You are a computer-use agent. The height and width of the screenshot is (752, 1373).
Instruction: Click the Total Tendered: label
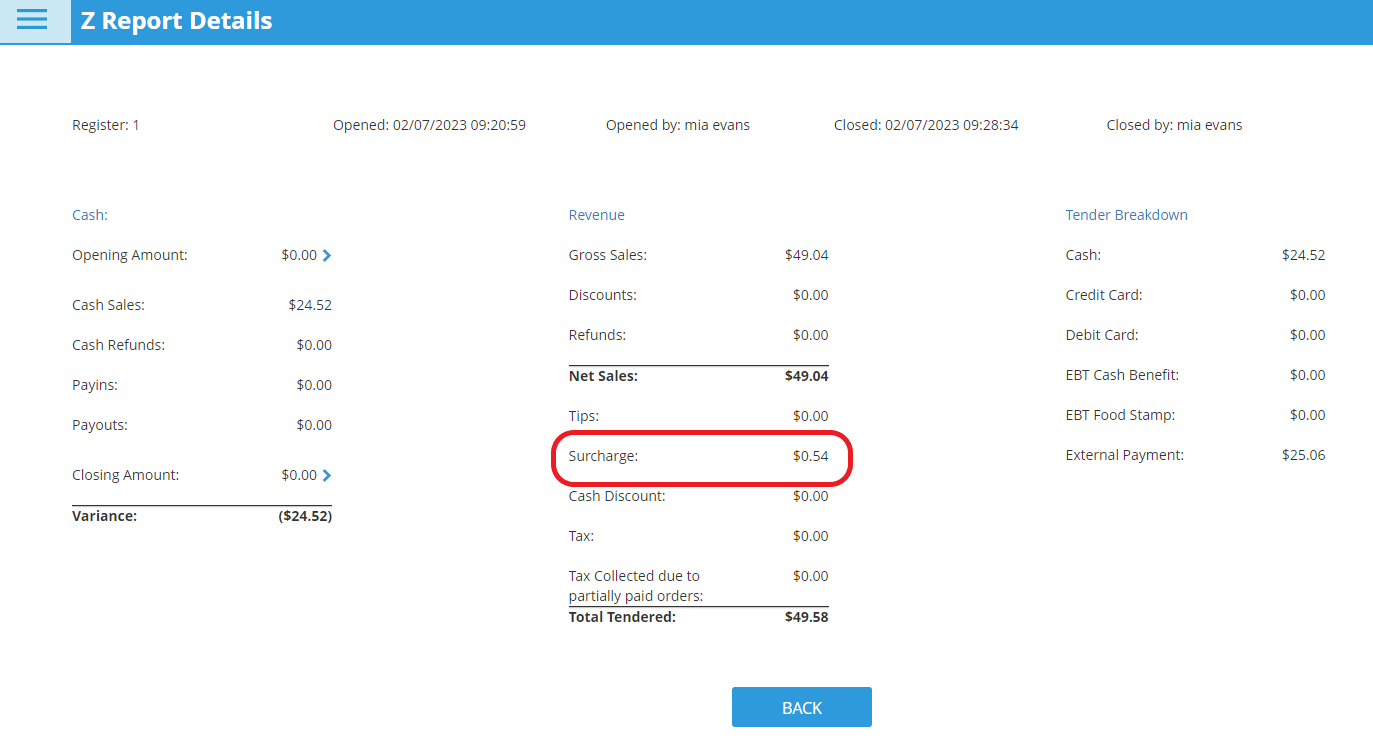[622, 617]
